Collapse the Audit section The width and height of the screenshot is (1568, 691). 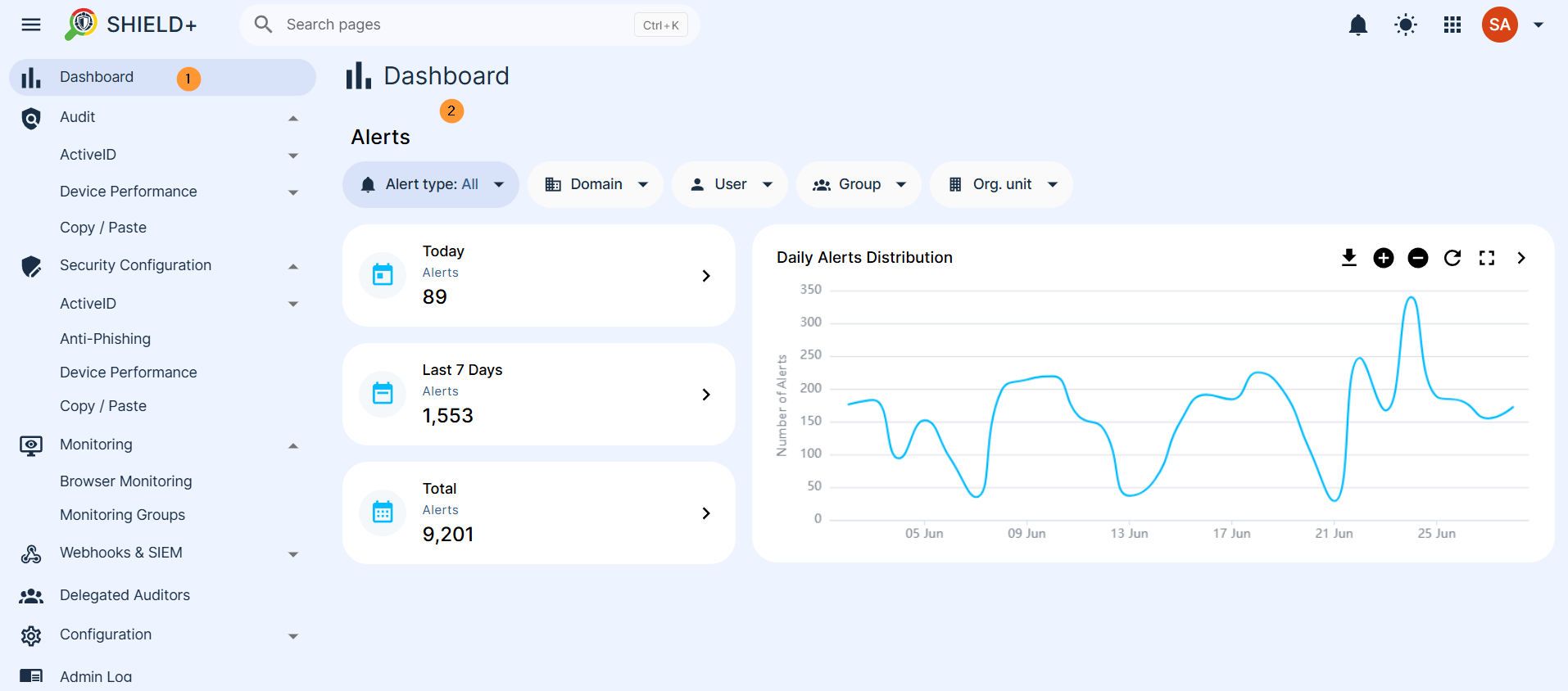click(x=293, y=119)
